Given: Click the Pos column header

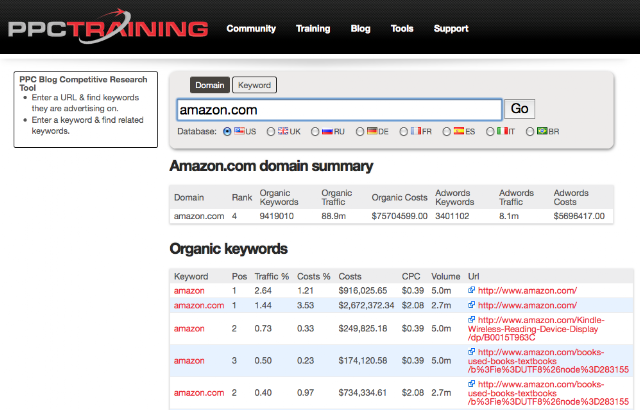Looking at the screenshot, I should (239, 276).
